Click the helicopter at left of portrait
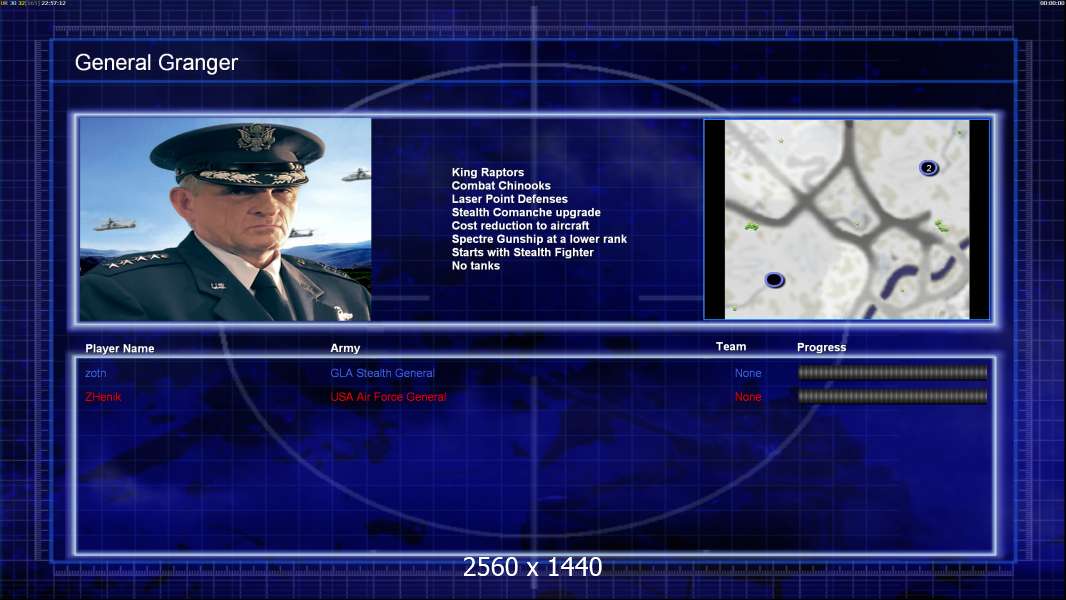Viewport: 1066px width, 600px height. [112, 224]
